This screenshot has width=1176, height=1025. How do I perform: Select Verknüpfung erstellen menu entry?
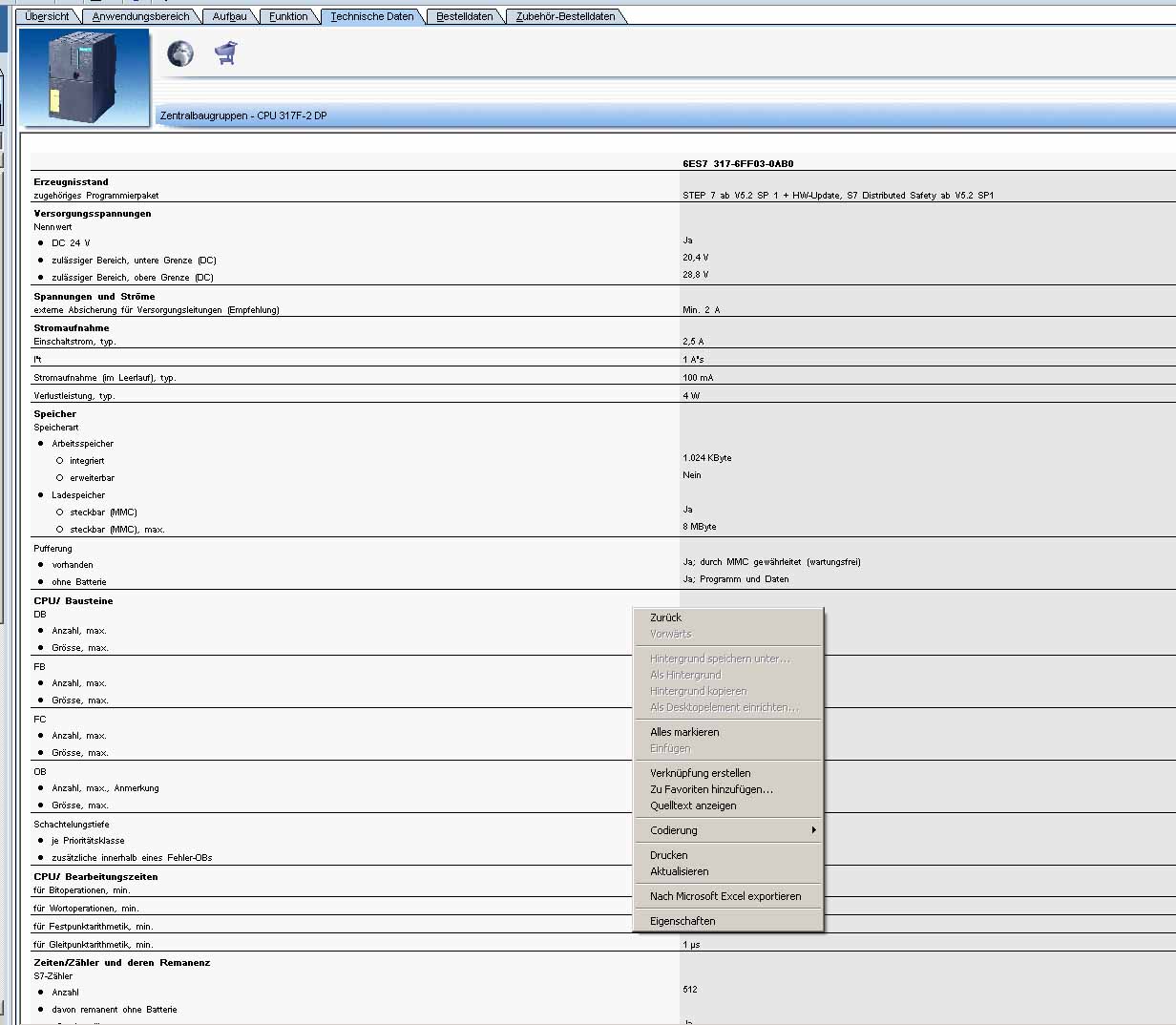(x=728, y=773)
